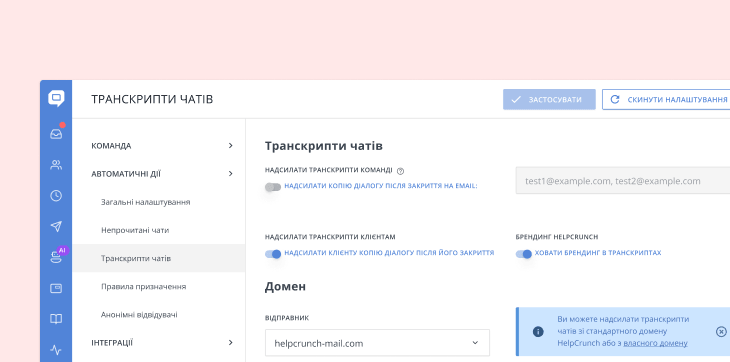Close the blue info banner

point(721,331)
